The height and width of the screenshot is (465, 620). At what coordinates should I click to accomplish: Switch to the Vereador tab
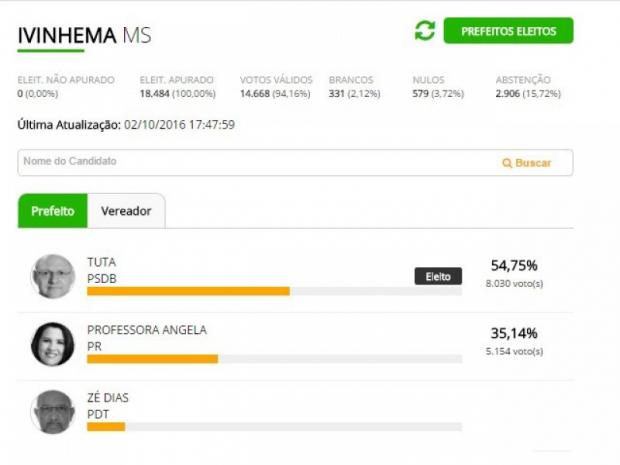[x=126, y=211]
